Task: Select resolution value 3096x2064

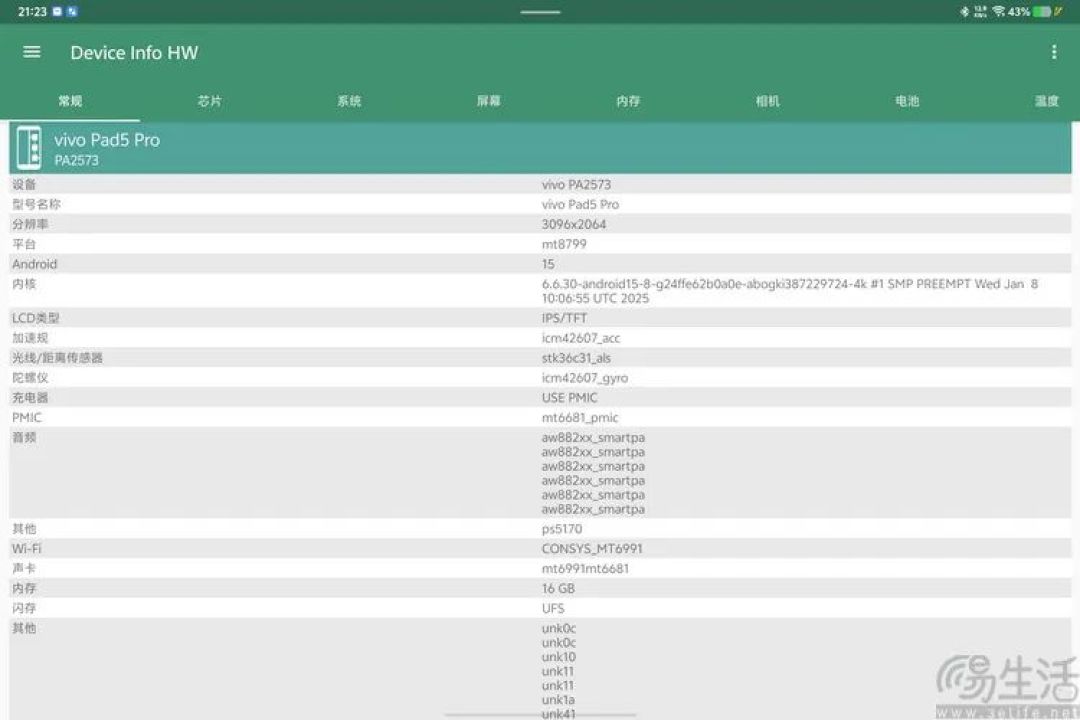Action: [x=574, y=225]
